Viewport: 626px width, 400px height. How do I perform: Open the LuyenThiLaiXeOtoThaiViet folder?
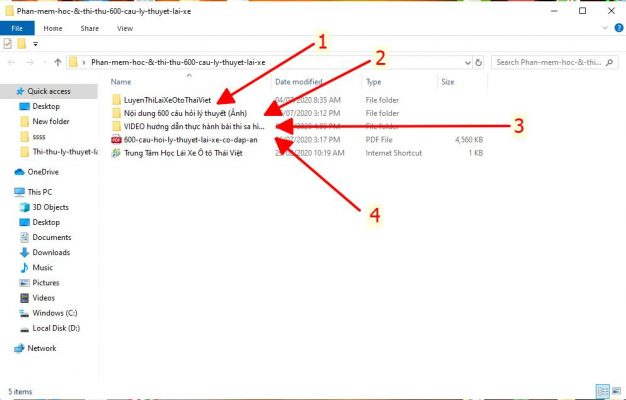click(x=167, y=99)
